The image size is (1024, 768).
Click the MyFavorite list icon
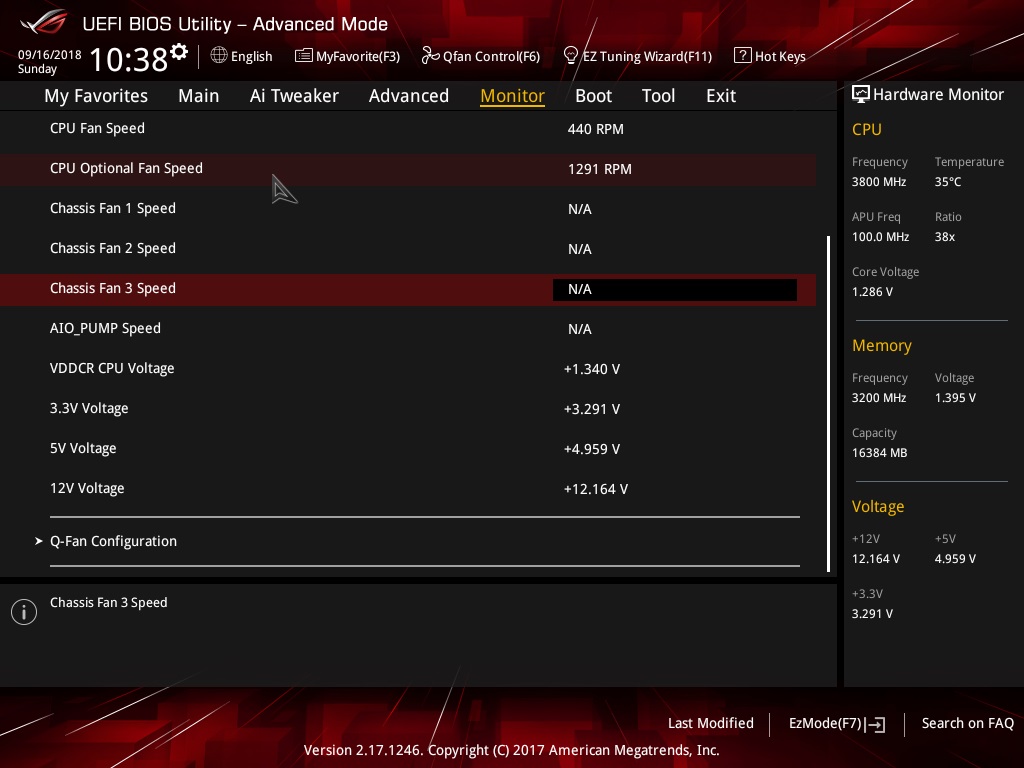pyautogui.click(x=304, y=56)
